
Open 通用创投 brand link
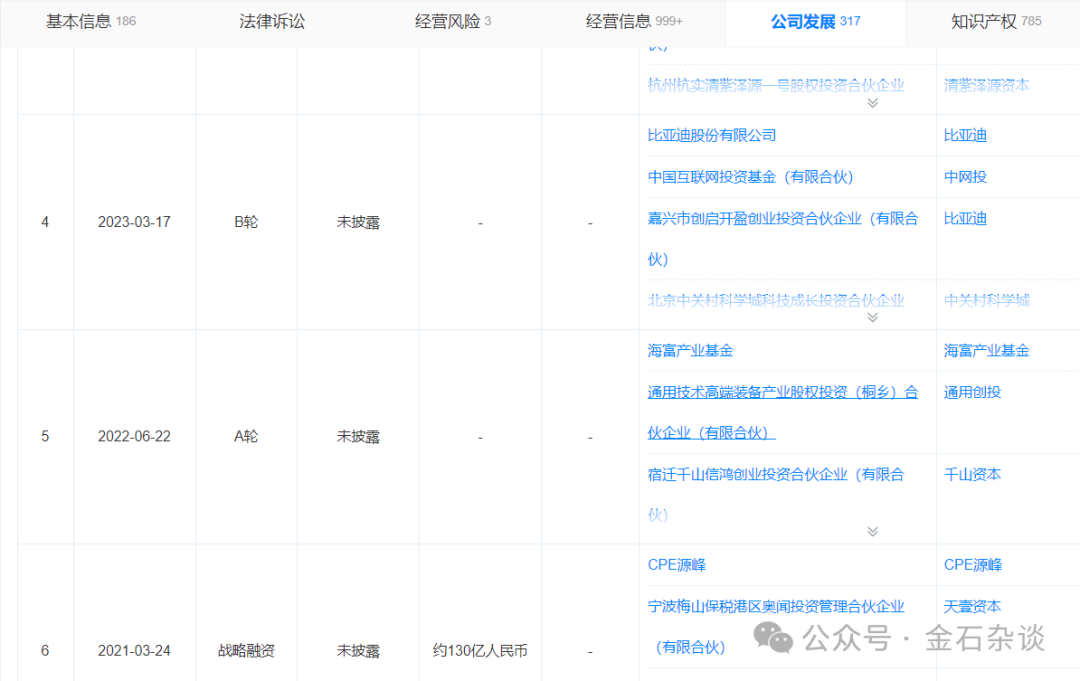click(972, 392)
